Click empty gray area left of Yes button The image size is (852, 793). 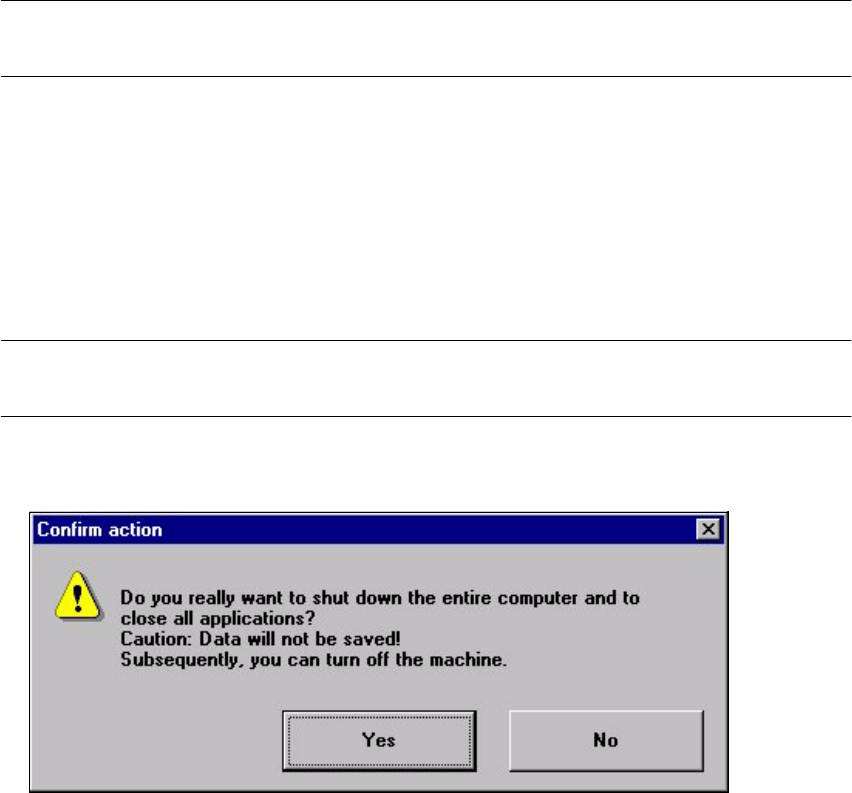click(158, 740)
